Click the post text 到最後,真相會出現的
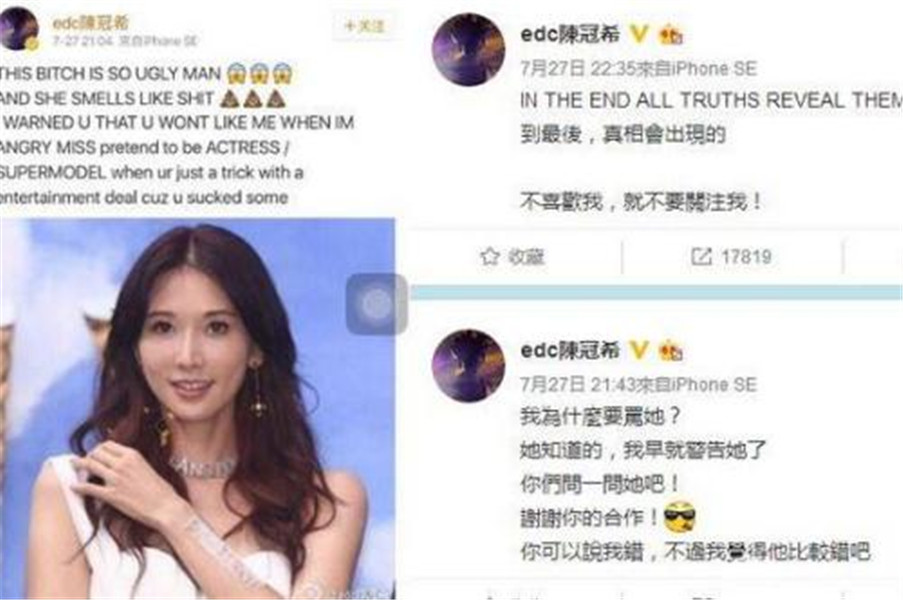903x600 pixels. (x=623, y=134)
